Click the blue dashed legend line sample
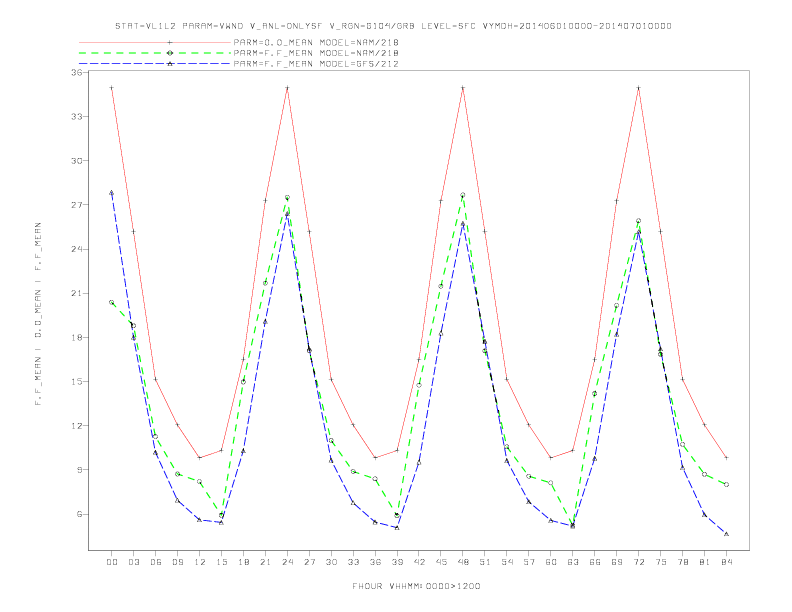792x612 pixels. 155,64
